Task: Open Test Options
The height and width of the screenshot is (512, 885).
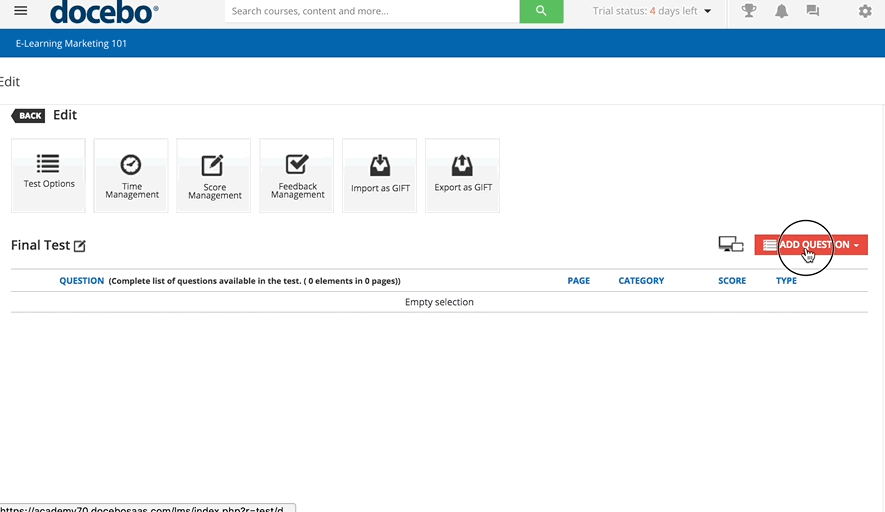Action: (49, 175)
